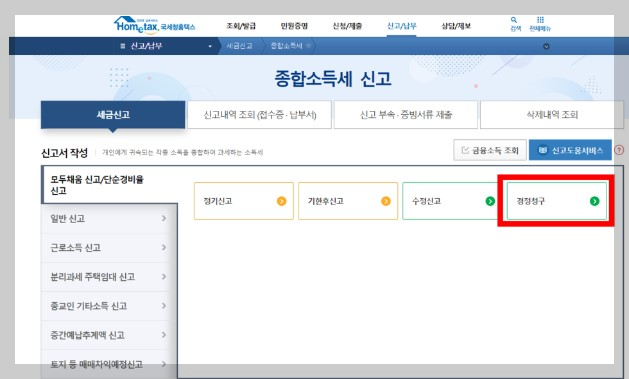Switch to 신고 부속·증빙서류 제출 tab
Image resolution: width=629 pixels, height=379 pixels.
click(x=406, y=115)
